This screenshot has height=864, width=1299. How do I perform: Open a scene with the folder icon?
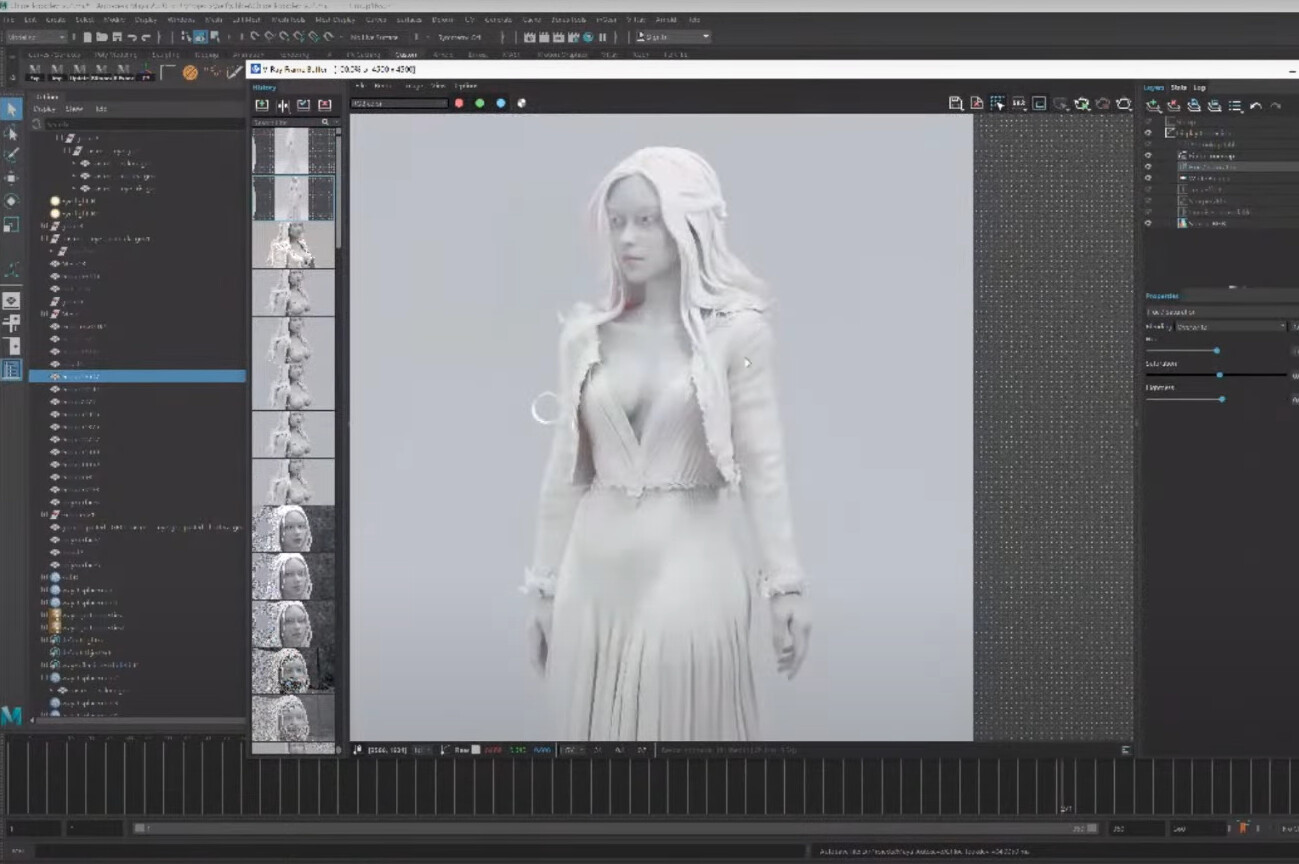(102, 37)
